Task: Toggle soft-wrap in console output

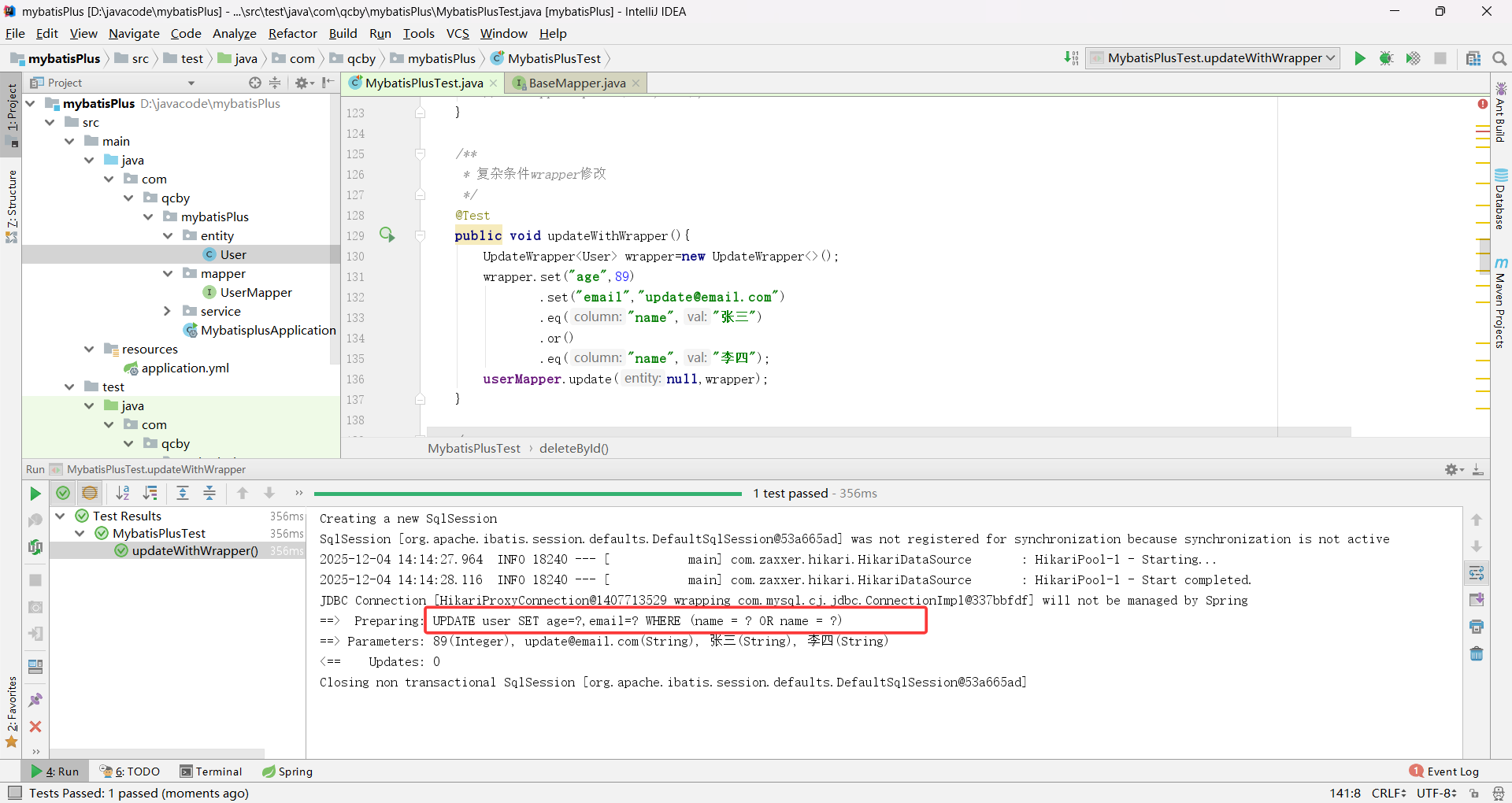Action: (1477, 573)
